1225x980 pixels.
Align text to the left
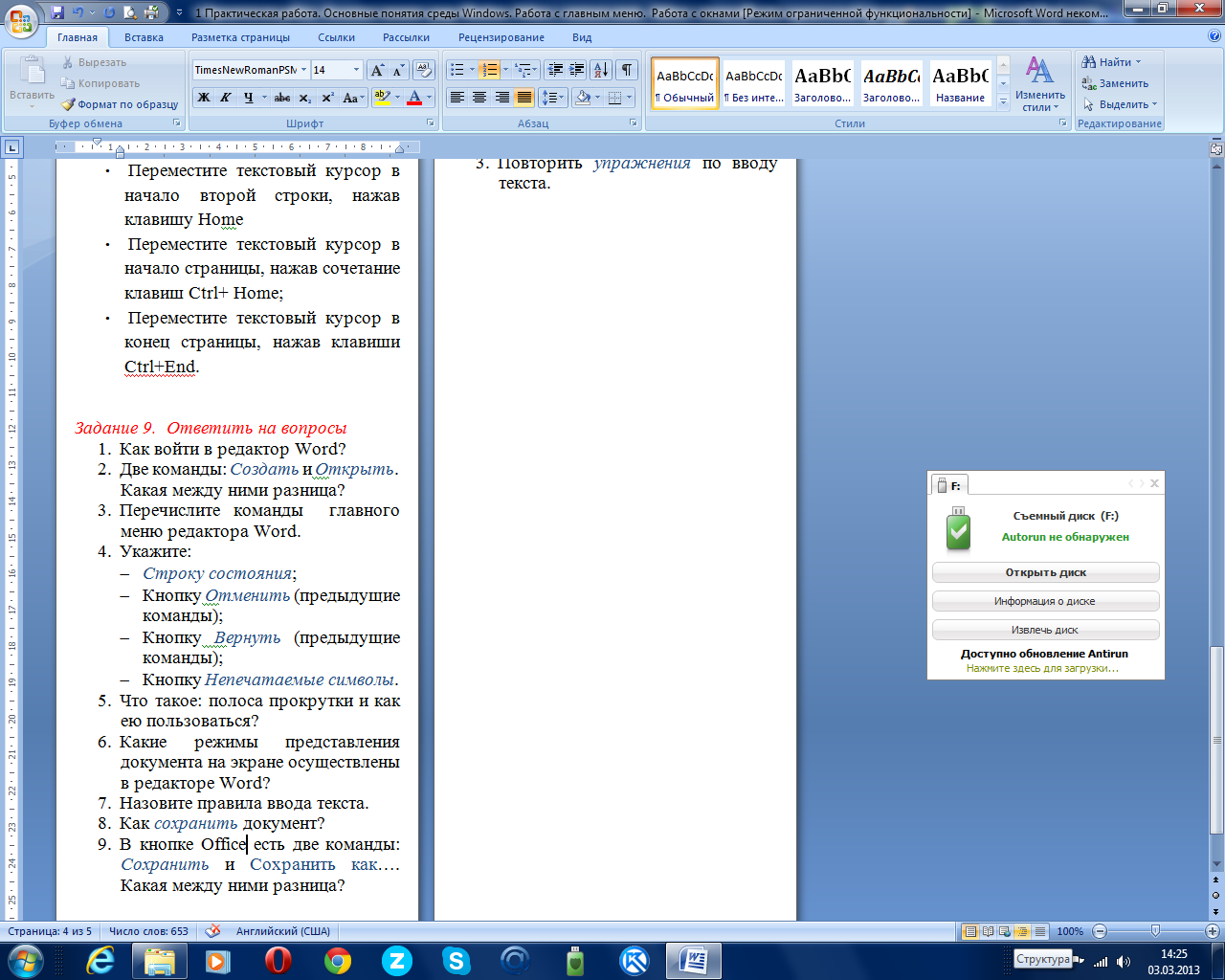[x=457, y=98]
